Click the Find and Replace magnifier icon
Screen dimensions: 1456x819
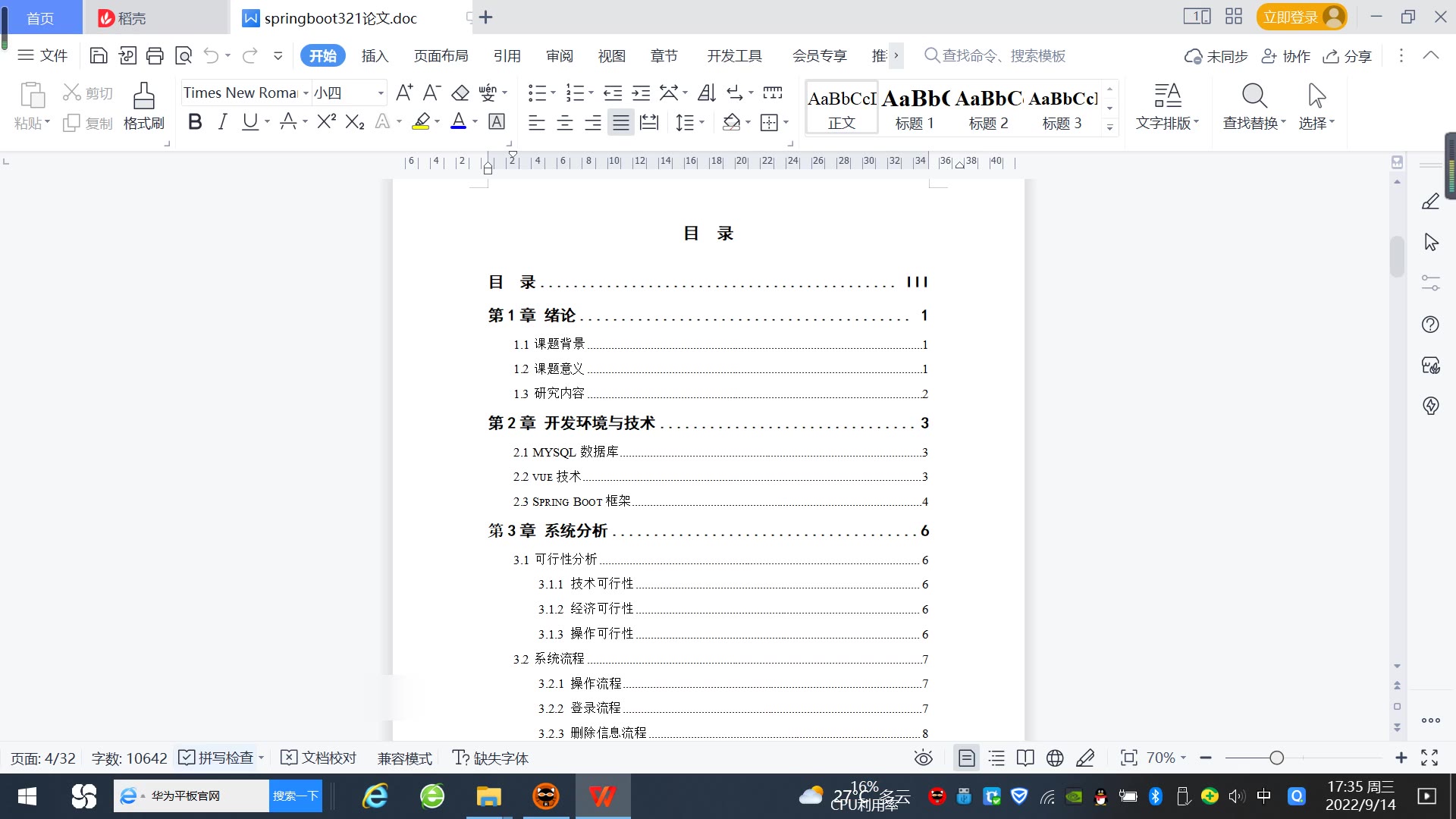[x=1254, y=96]
